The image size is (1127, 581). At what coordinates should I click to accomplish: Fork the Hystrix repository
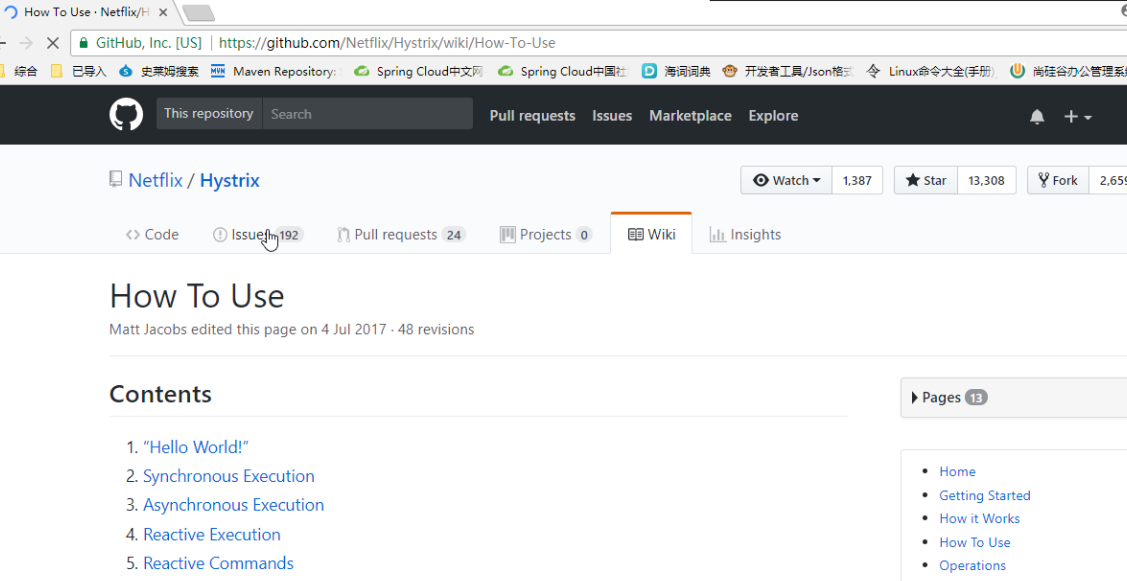click(x=1058, y=180)
